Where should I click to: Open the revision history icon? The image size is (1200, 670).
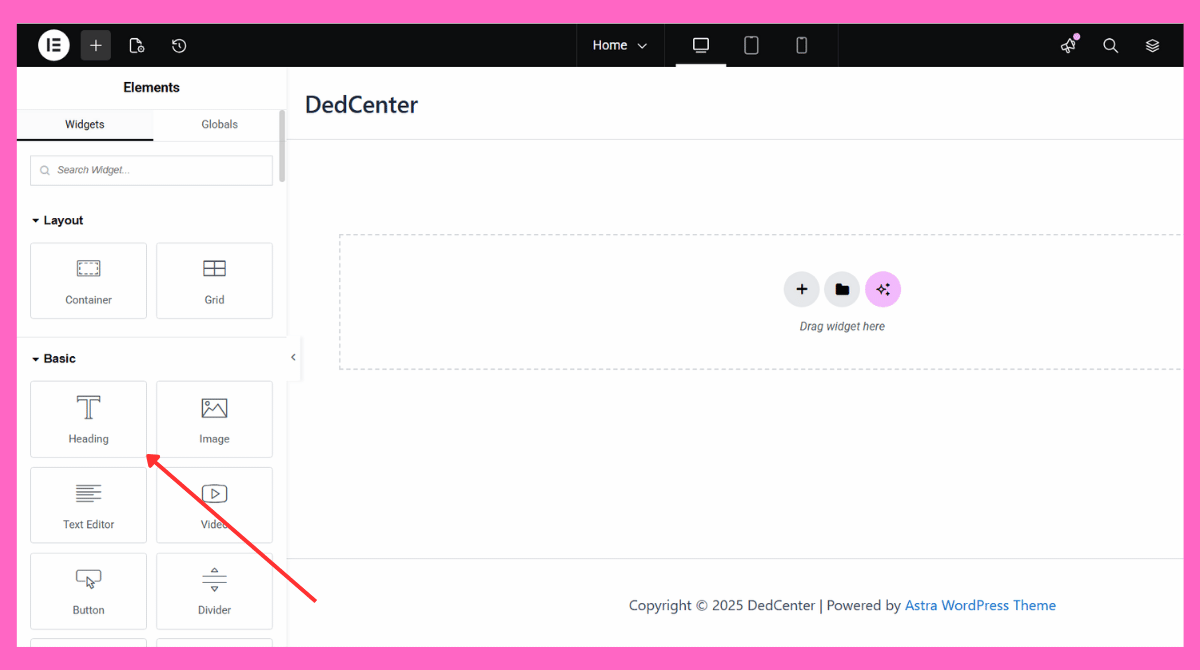[179, 45]
